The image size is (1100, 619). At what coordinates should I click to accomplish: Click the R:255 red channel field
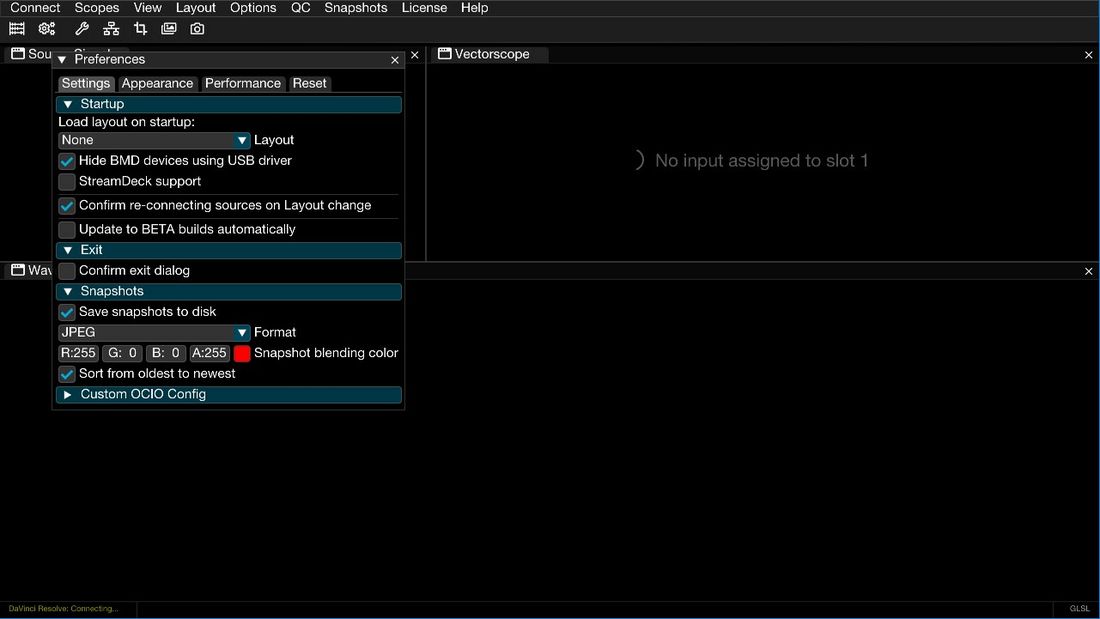pyautogui.click(x=78, y=353)
